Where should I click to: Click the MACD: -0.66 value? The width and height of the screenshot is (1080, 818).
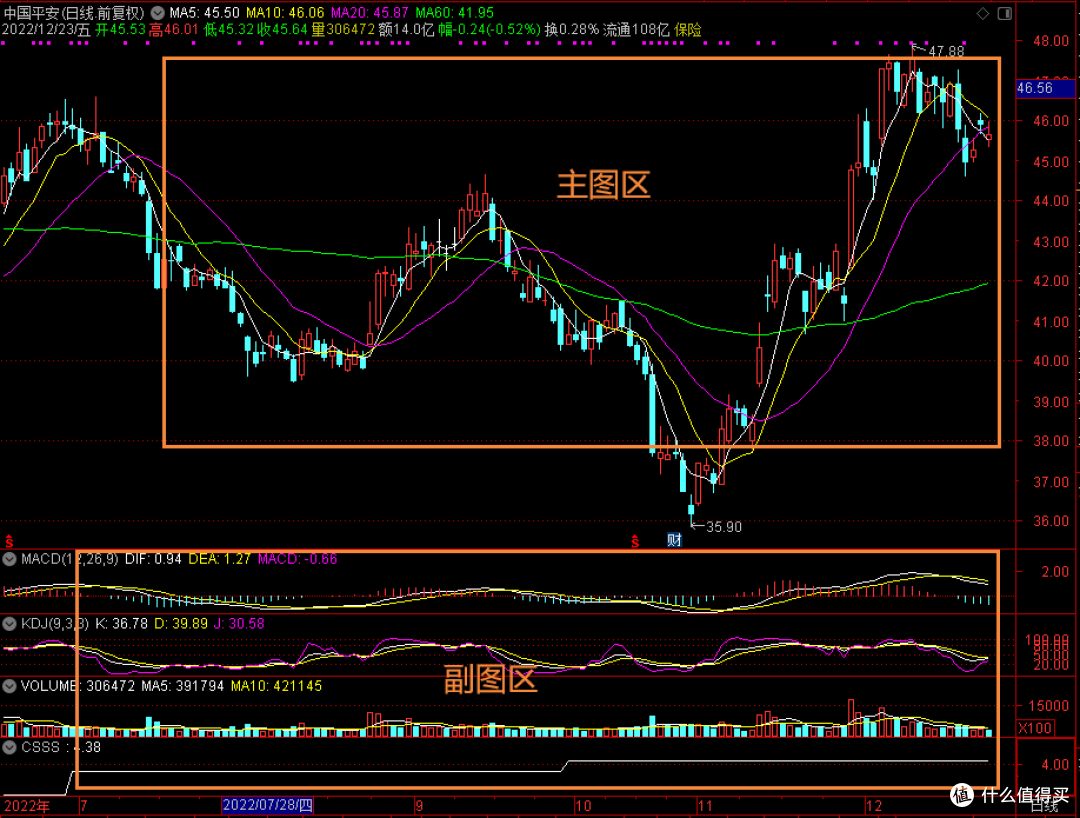click(298, 559)
